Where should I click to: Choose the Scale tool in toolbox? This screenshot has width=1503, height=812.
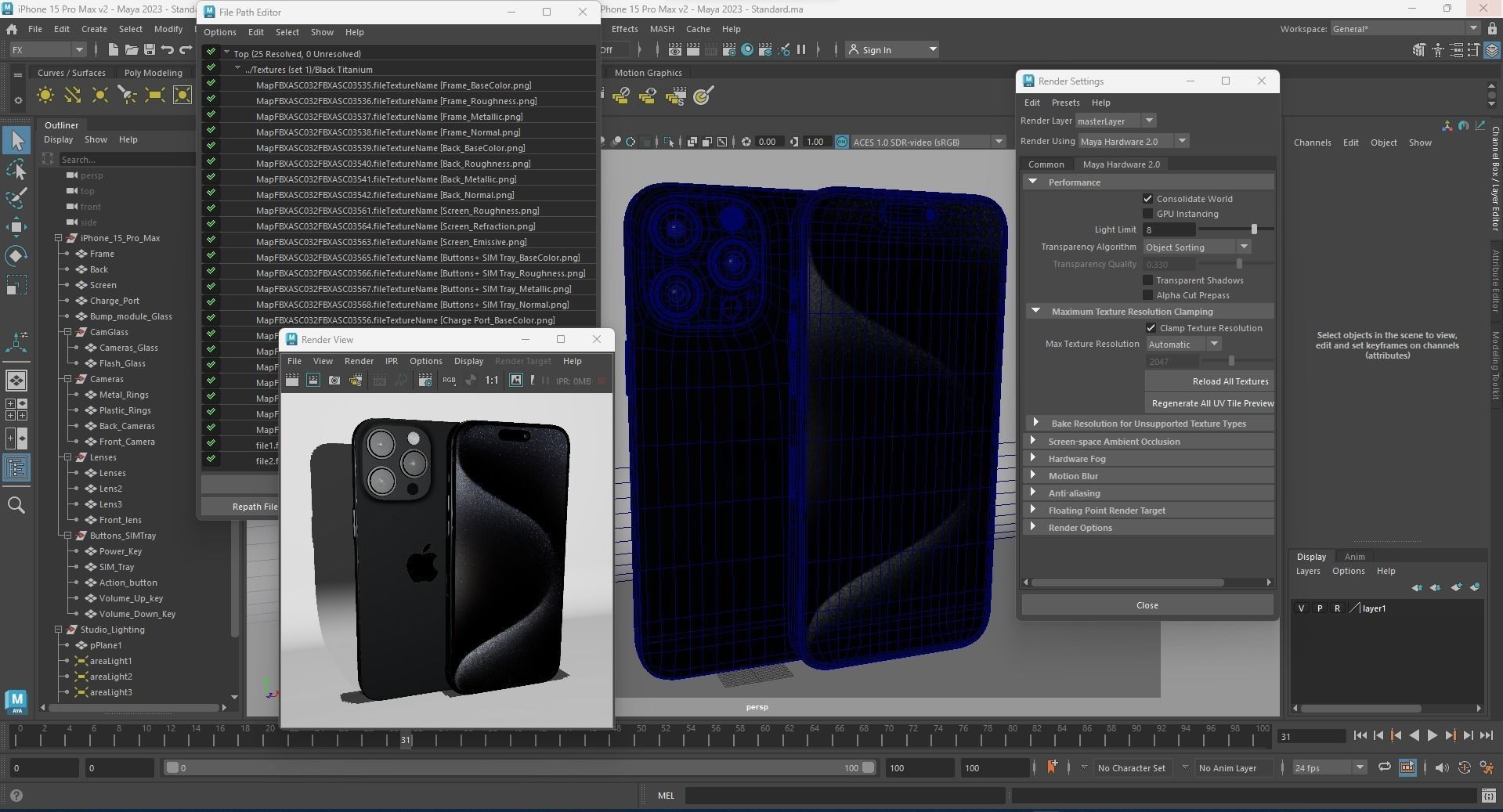coord(16,285)
